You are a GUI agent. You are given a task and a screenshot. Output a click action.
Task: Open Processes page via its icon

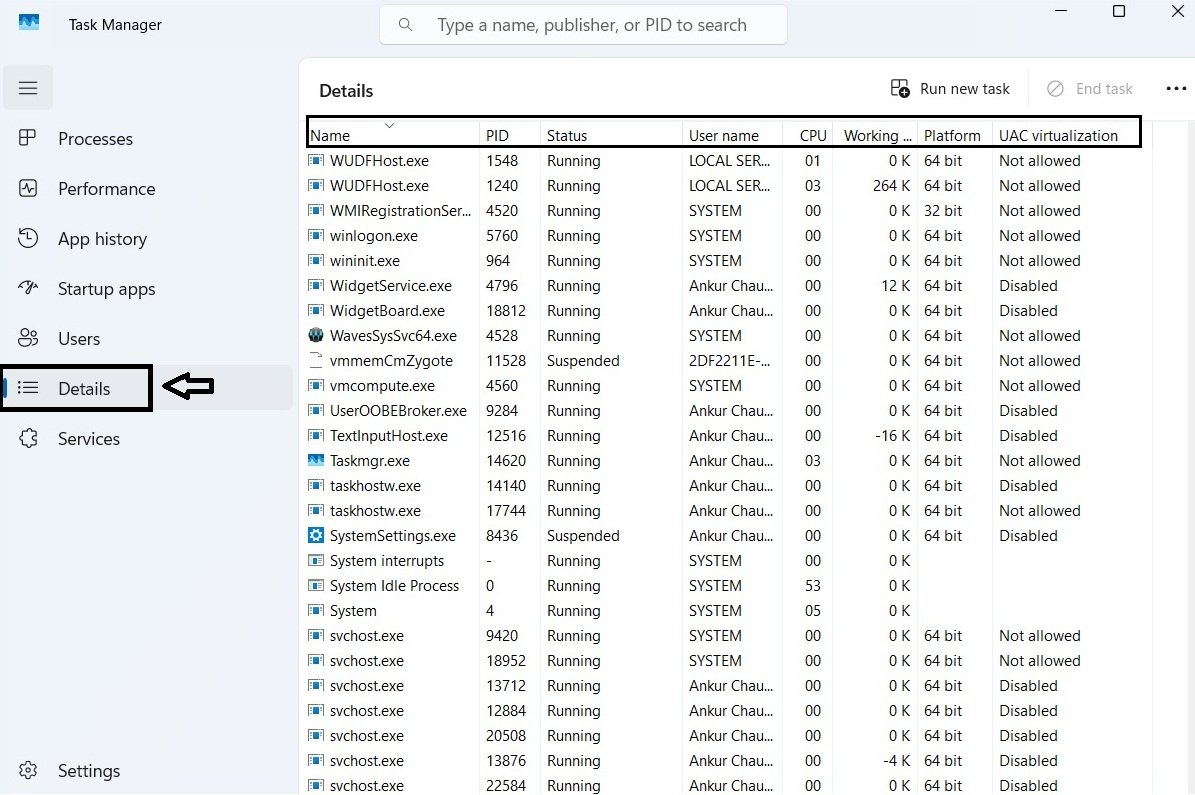[x=27, y=138]
